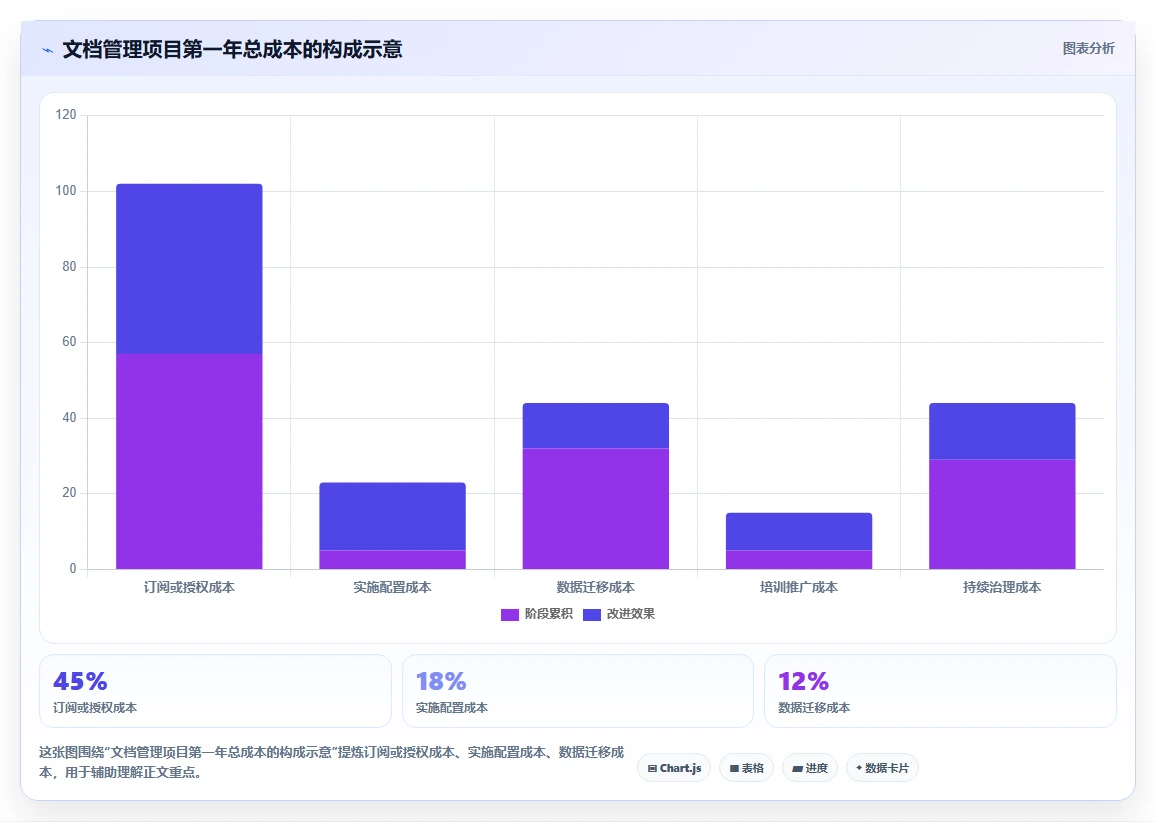Select the purple segment of 订阅或授权成本 bar
1156x822 pixels.
click(x=189, y=461)
